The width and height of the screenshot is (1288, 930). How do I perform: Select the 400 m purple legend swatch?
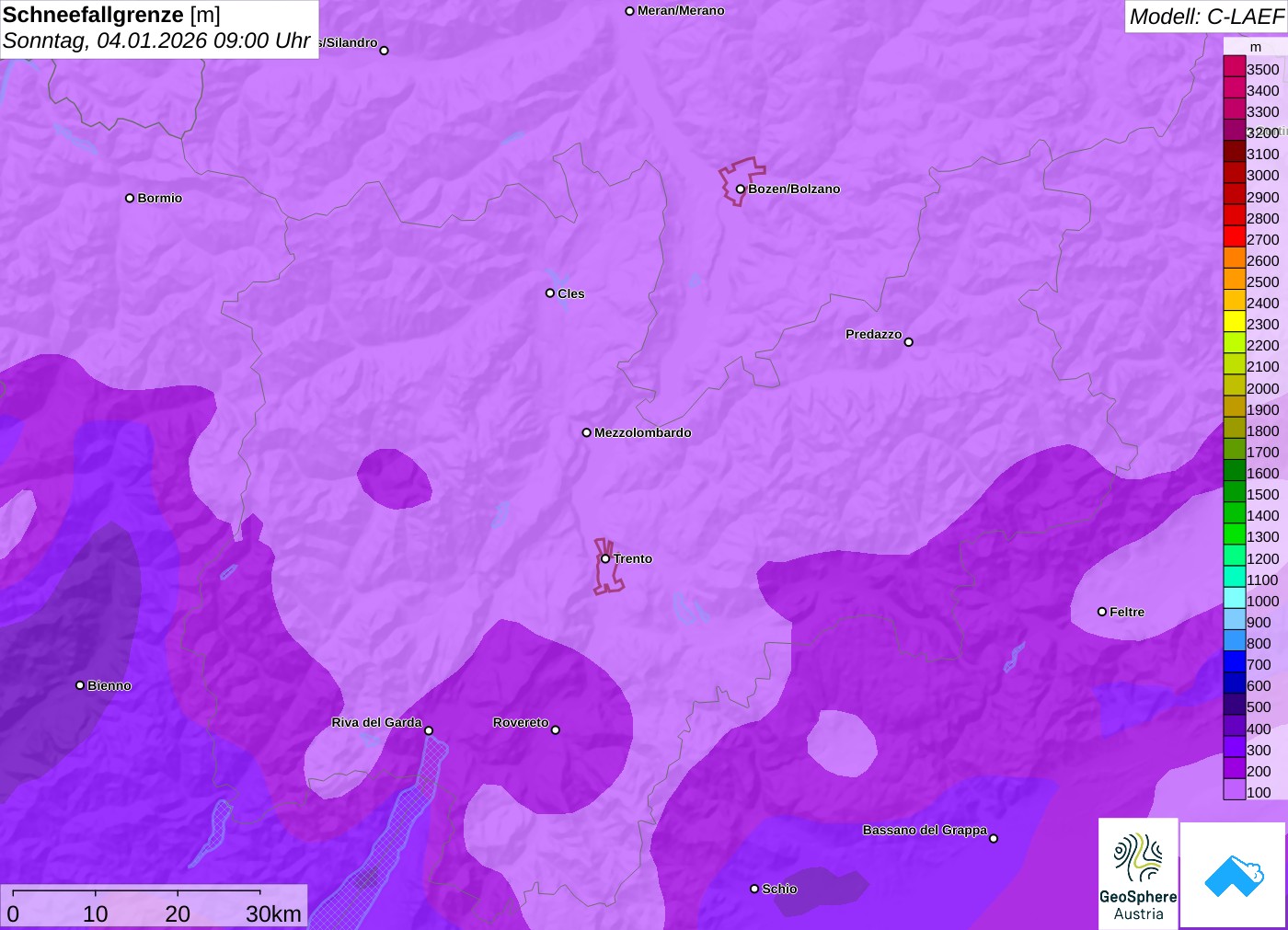coord(1235,726)
